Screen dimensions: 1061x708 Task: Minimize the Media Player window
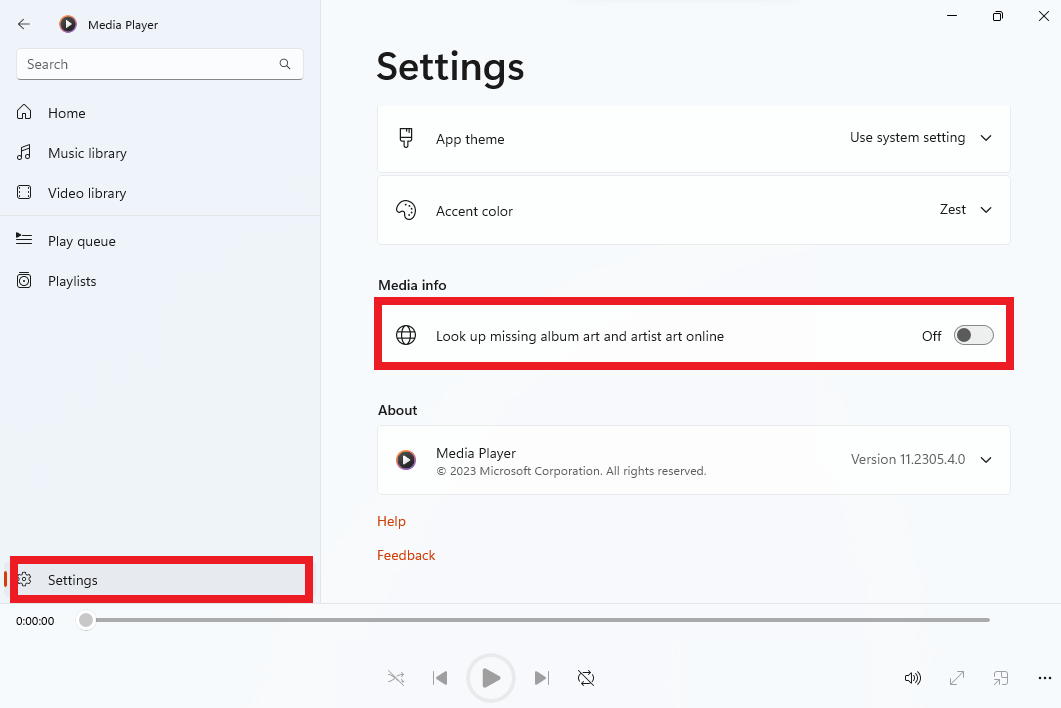pyautogui.click(x=952, y=16)
